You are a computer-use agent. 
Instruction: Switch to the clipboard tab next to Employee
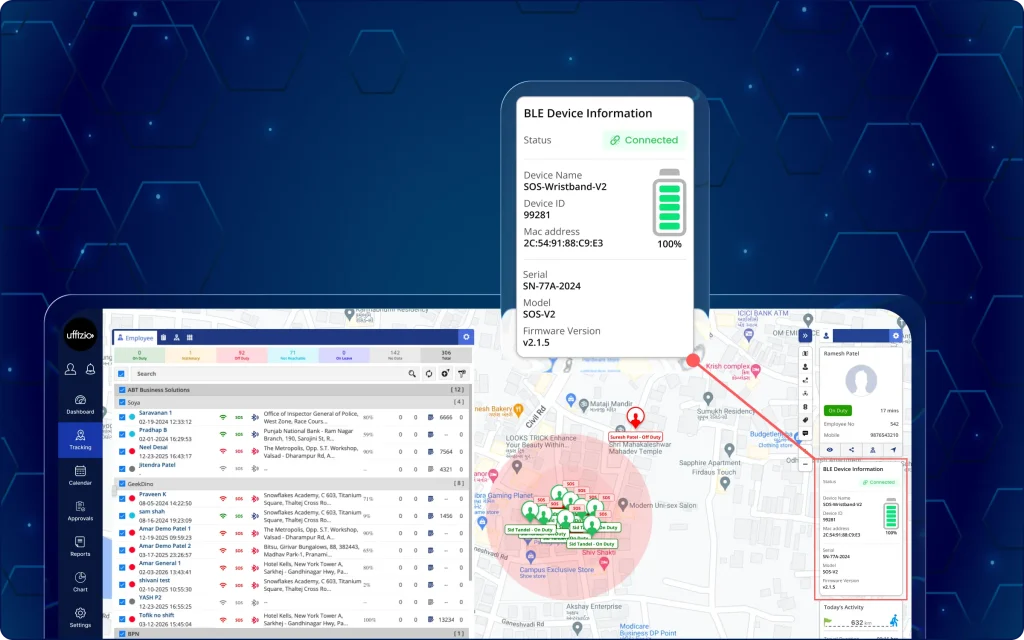(163, 338)
